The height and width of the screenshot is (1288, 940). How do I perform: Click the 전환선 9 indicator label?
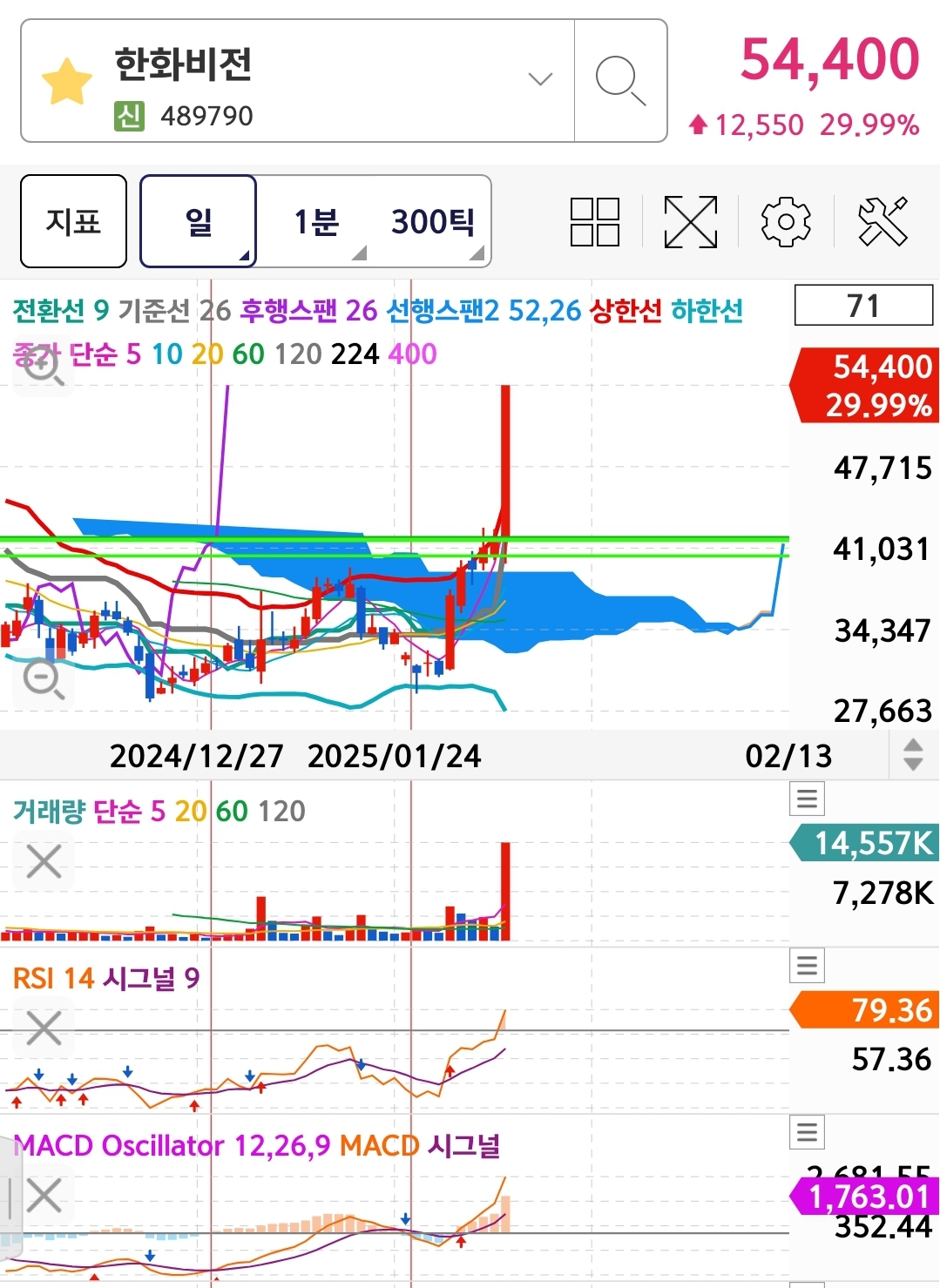[x=61, y=310]
